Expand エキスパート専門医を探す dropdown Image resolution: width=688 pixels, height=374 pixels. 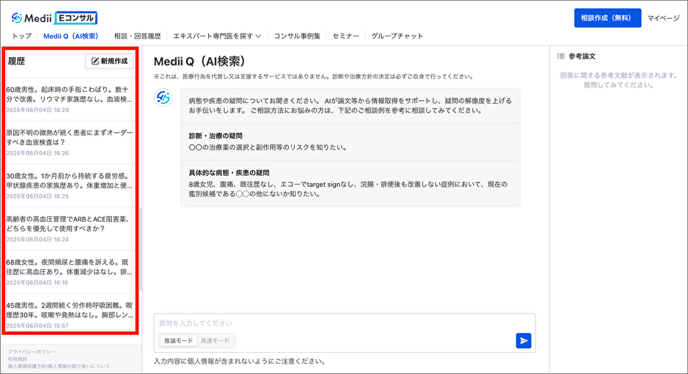(217, 36)
